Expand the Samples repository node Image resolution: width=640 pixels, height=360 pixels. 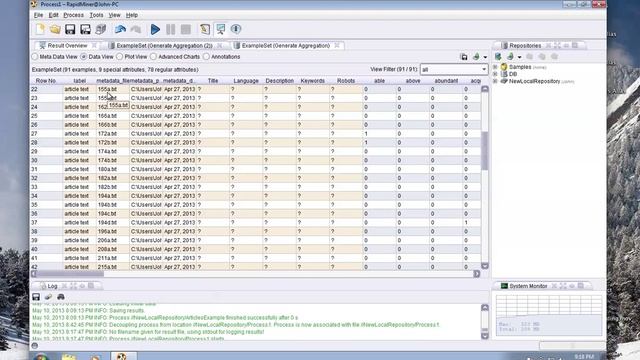tap(495, 67)
